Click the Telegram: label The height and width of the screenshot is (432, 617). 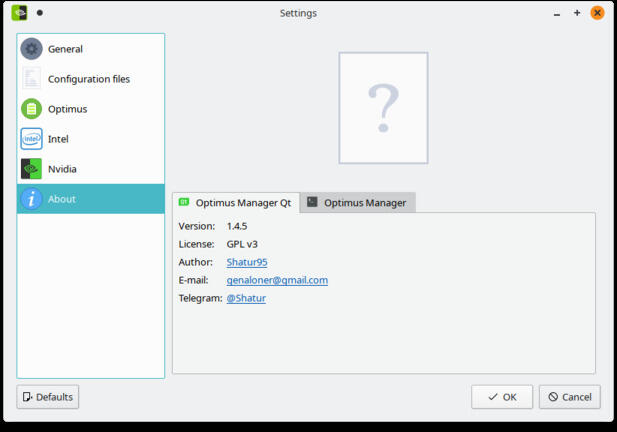point(200,298)
